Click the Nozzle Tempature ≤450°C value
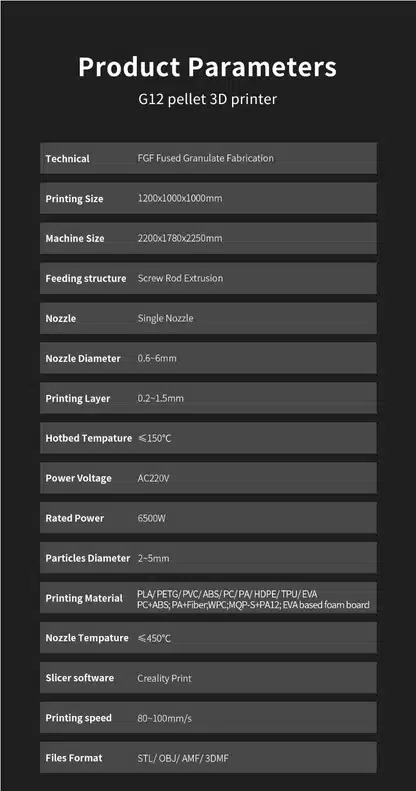The height and width of the screenshot is (791, 416). tap(154, 639)
